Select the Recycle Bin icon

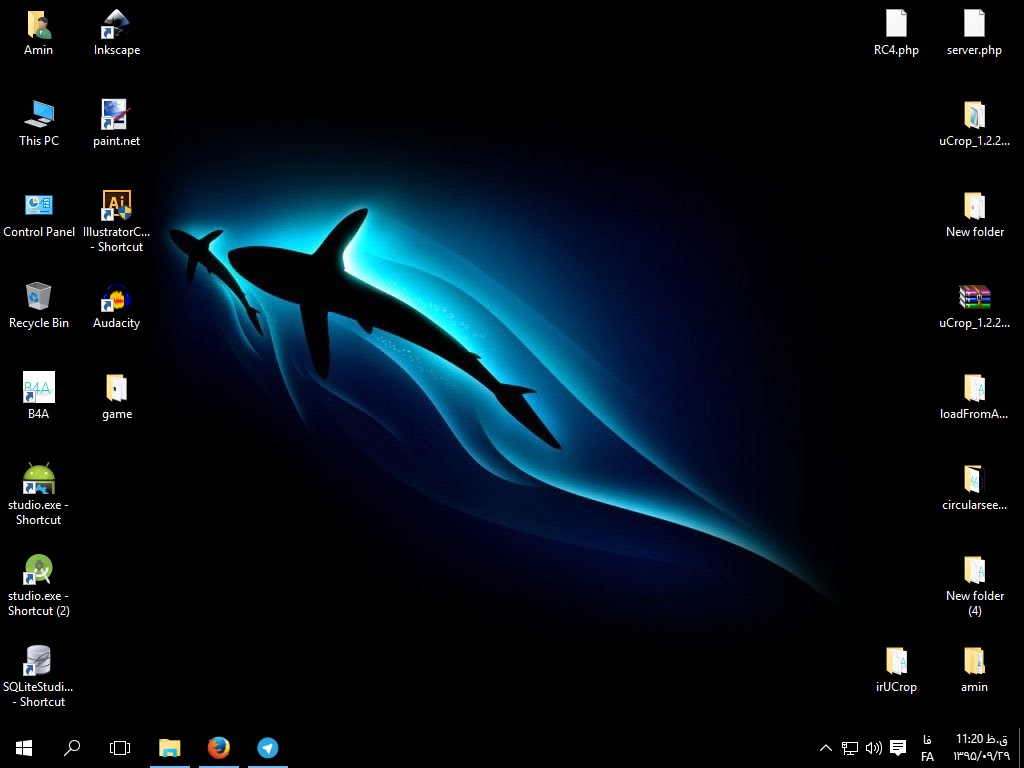click(x=38, y=298)
